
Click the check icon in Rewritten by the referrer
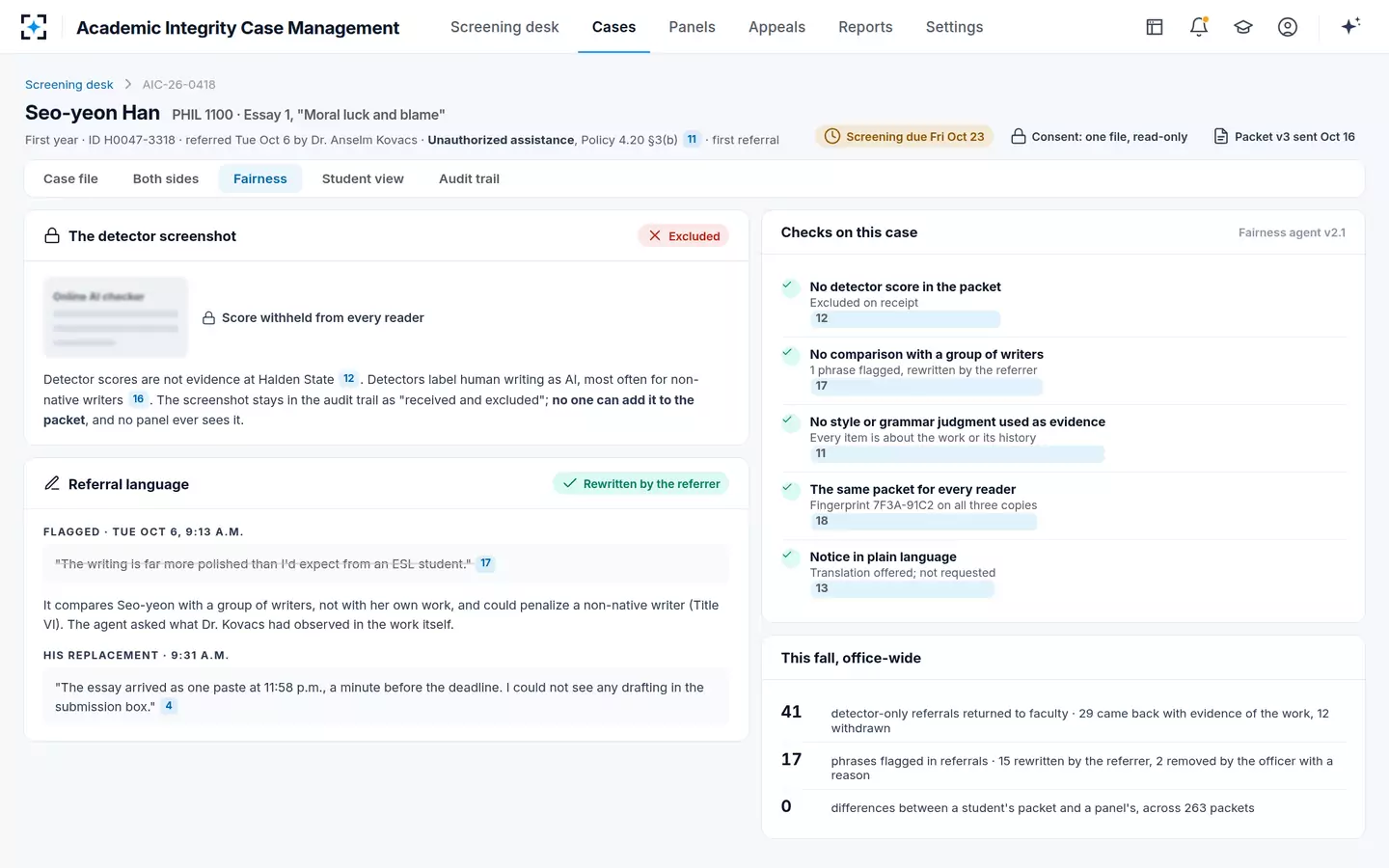pyautogui.click(x=570, y=483)
